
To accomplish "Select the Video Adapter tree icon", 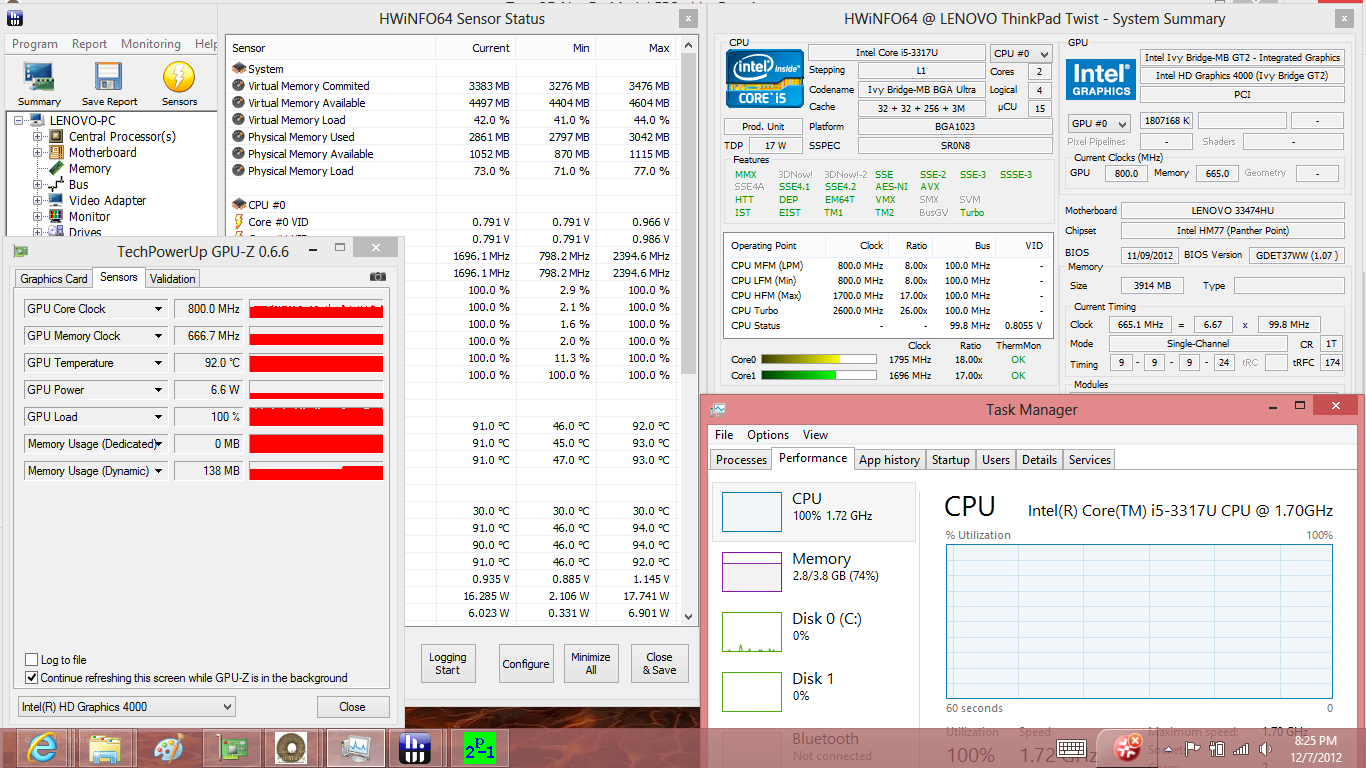I will pyautogui.click(x=58, y=201).
